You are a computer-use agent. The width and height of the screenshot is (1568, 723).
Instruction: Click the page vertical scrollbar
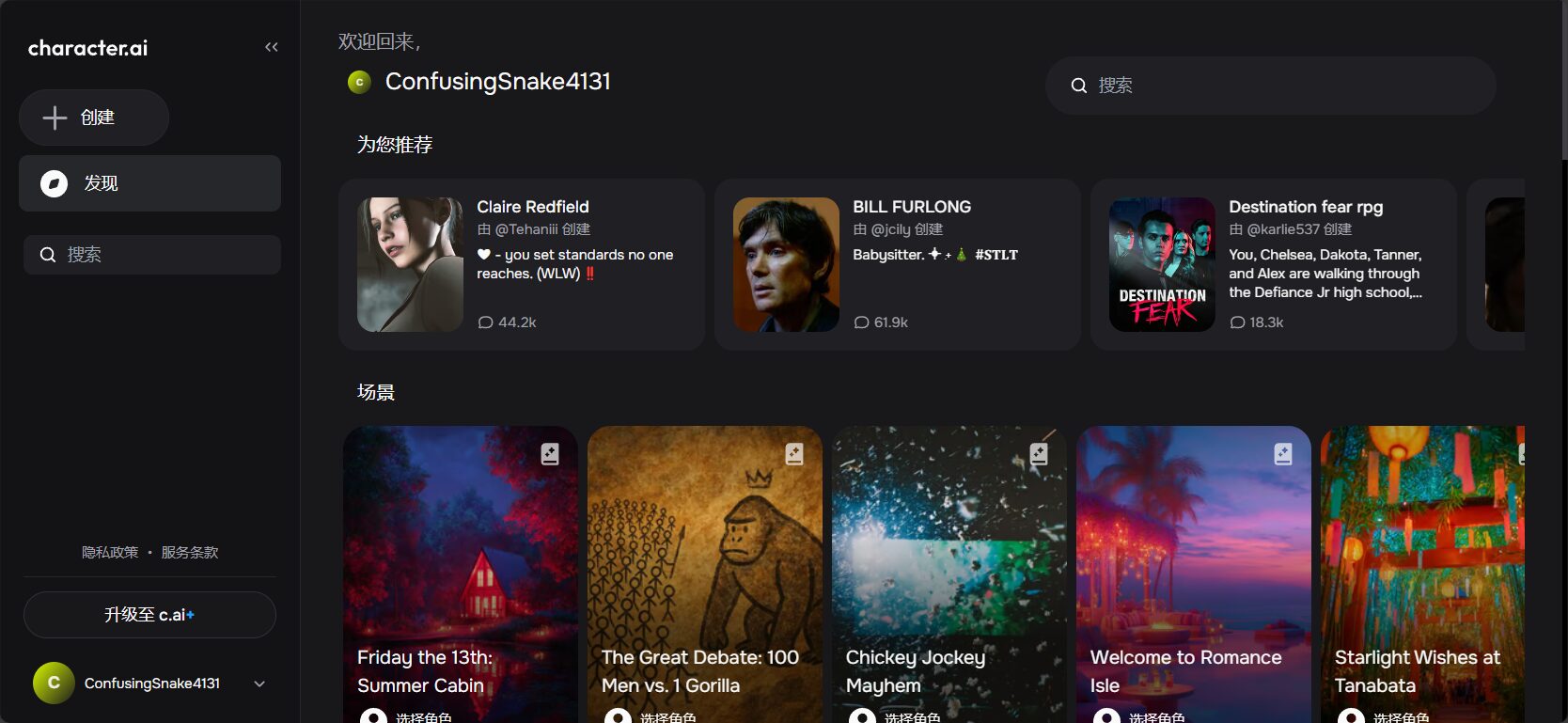[x=1563, y=80]
